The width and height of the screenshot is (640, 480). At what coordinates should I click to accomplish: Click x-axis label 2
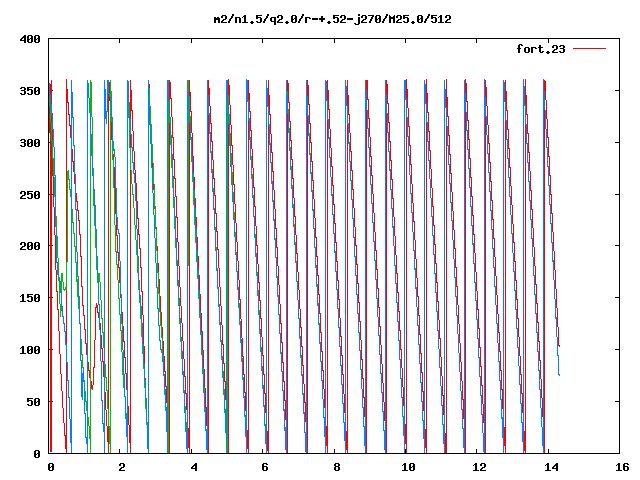tap(122, 467)
